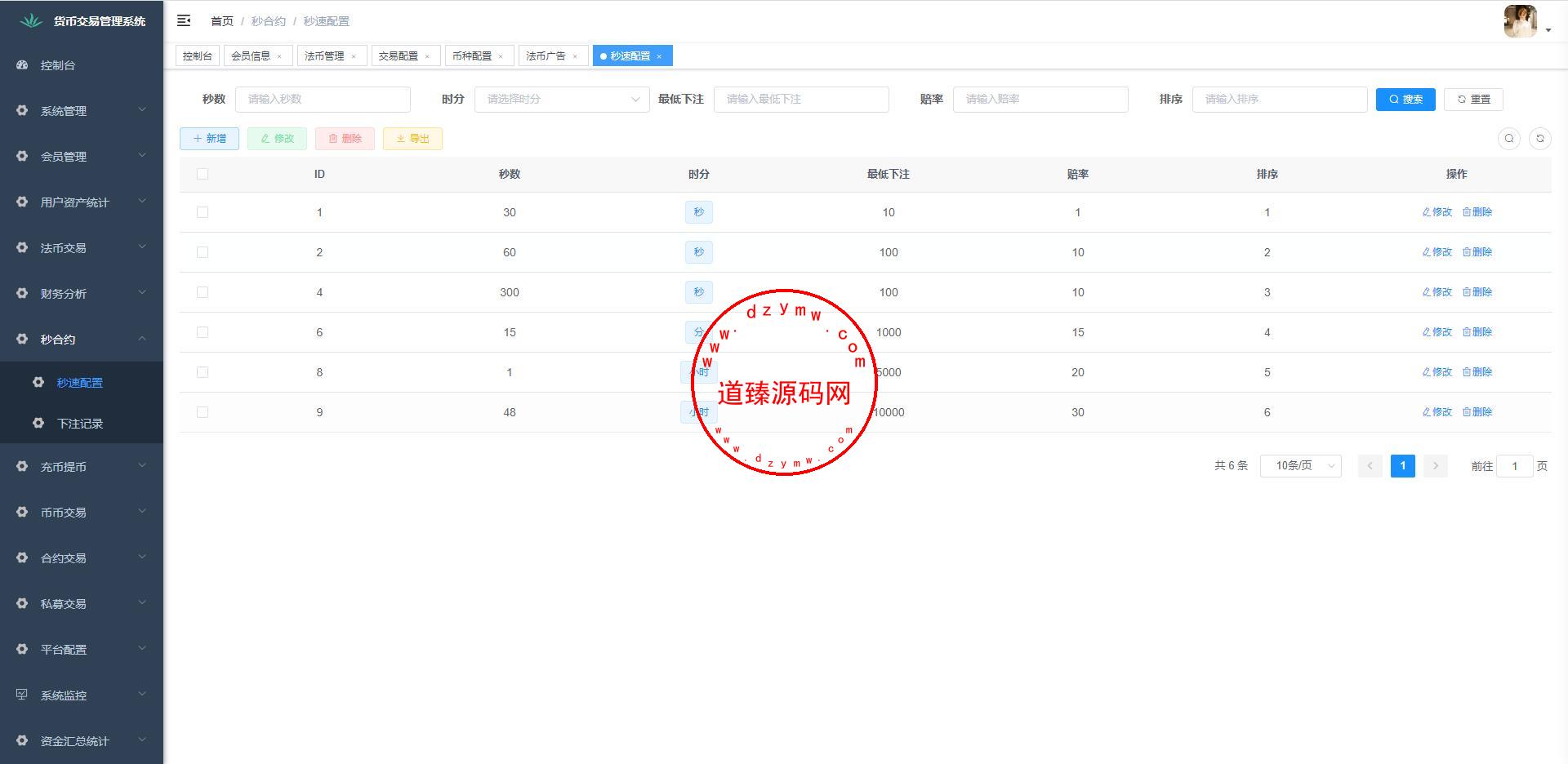Click the gear icon beside 秒速配置 submenu

[x=38, y=382]
